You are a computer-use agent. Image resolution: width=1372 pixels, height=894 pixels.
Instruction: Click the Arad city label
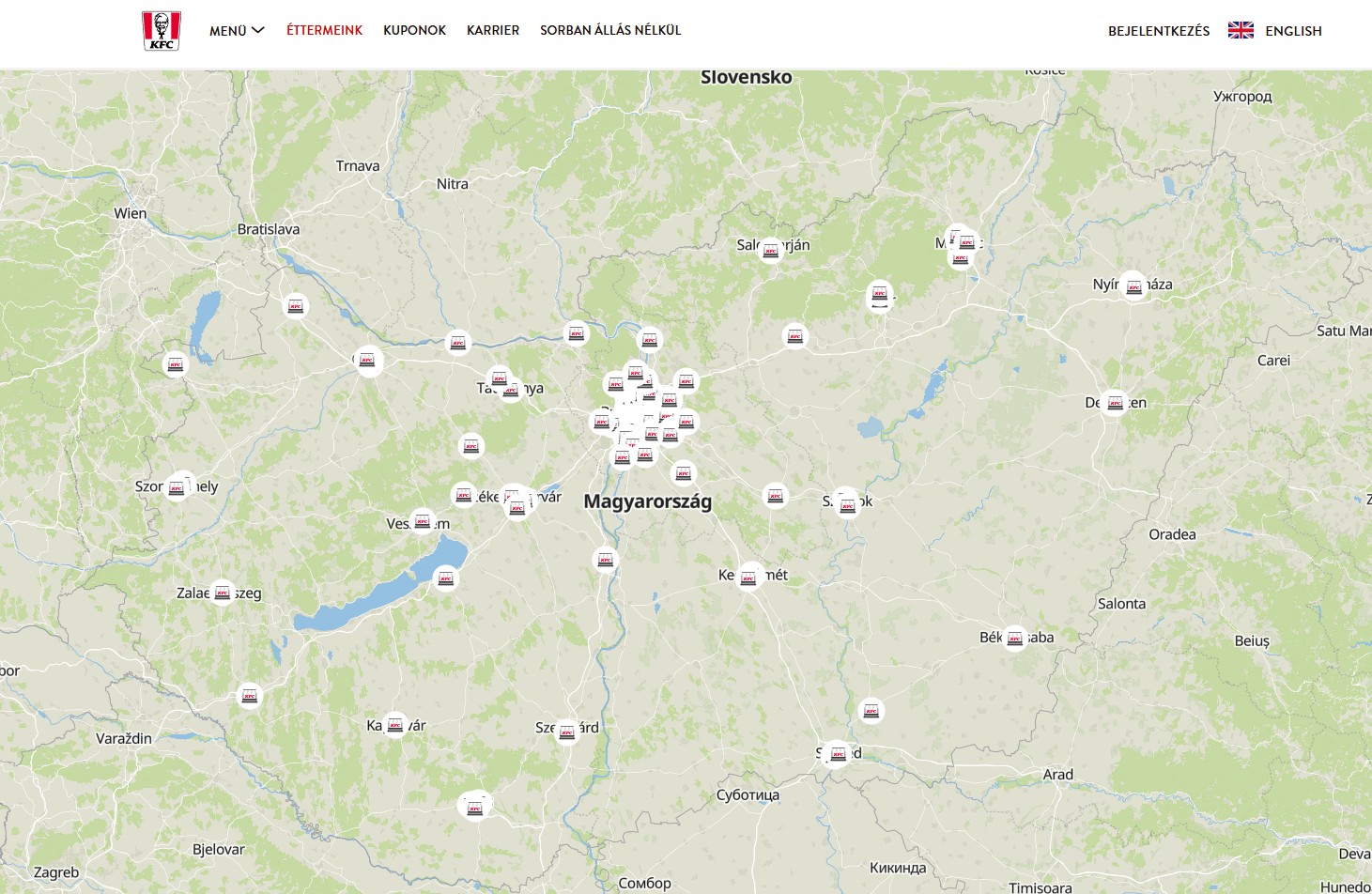pos(1058,775)
